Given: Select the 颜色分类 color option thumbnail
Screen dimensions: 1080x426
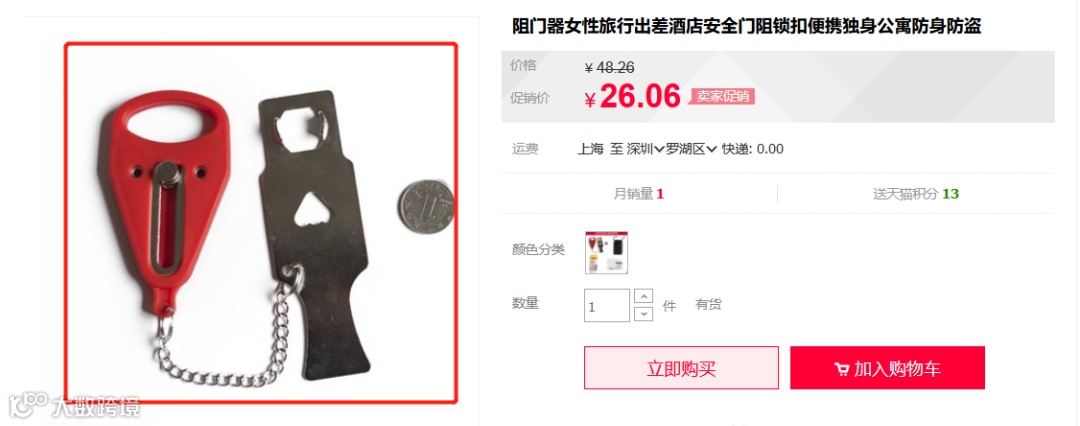Looking at the screenshot, I should [x=607, y=252].
